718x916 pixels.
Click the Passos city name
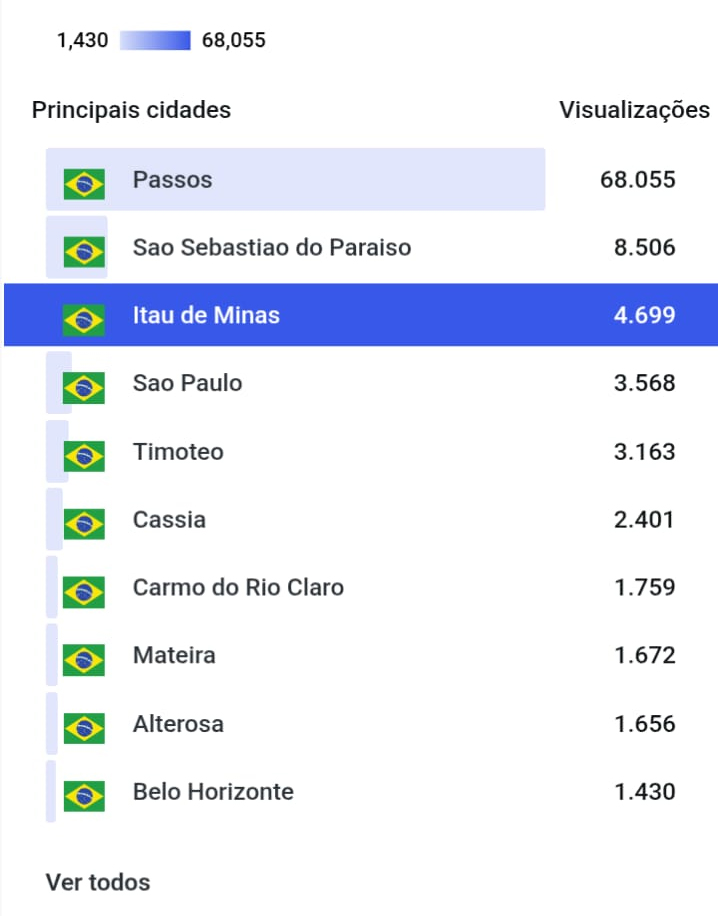coord(172,180)
